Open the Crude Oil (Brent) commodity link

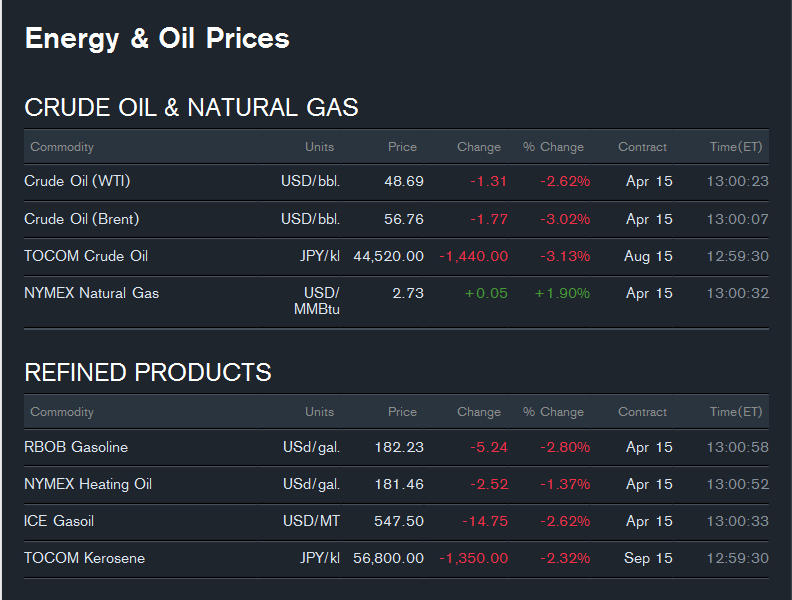[x=82, y=219]
